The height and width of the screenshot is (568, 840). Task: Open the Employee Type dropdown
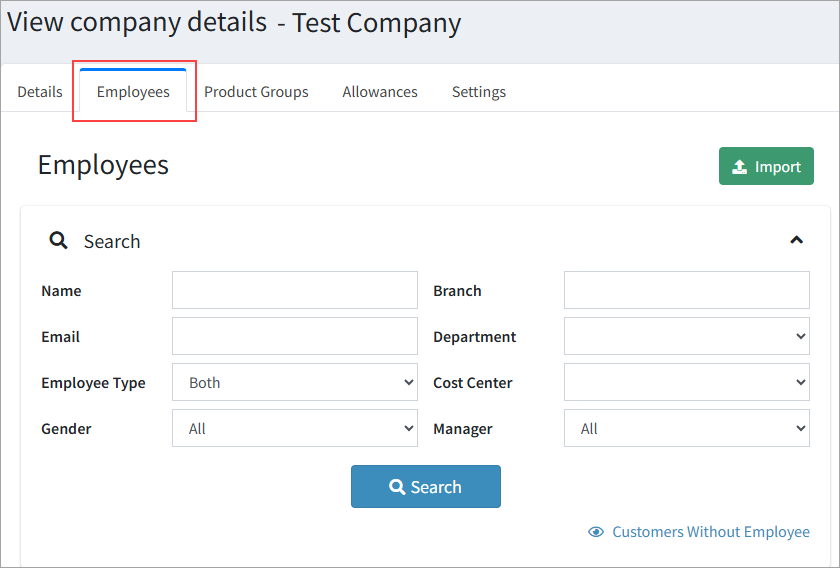(295, 382)
